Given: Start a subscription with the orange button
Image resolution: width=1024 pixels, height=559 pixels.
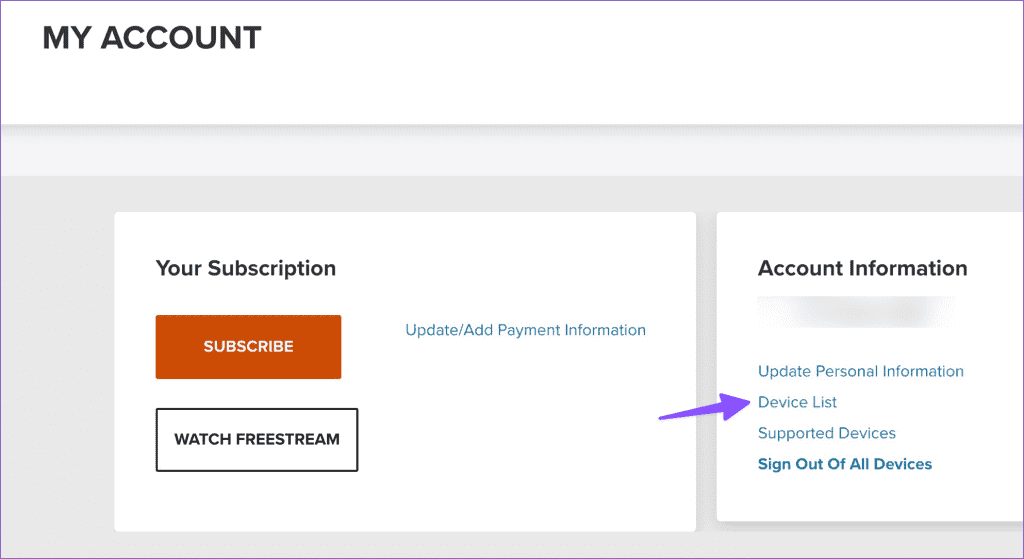Looking at the screenshot, I should (248, 347).
